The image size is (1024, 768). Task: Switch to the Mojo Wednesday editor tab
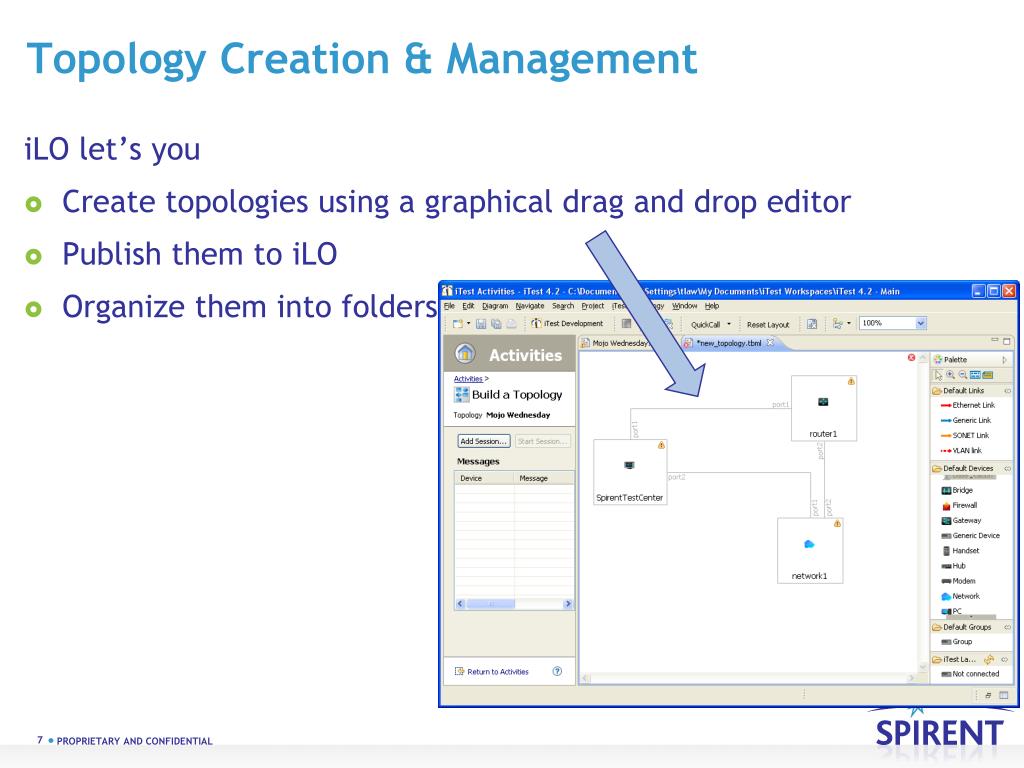615,343
